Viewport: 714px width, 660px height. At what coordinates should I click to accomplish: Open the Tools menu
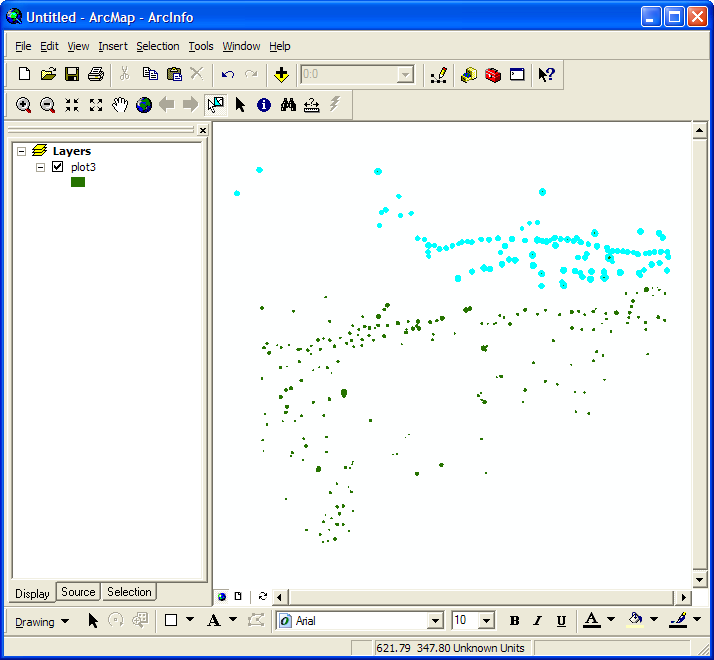(x=201, y=46)
